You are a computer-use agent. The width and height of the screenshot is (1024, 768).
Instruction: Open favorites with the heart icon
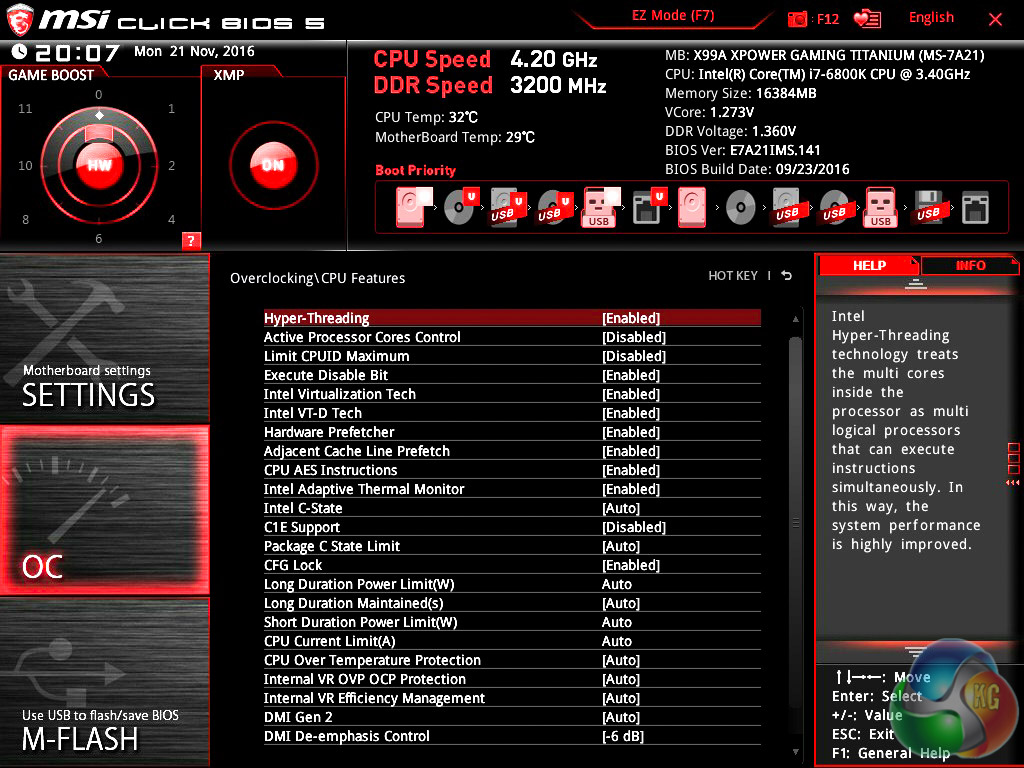[x=867, y=19]
